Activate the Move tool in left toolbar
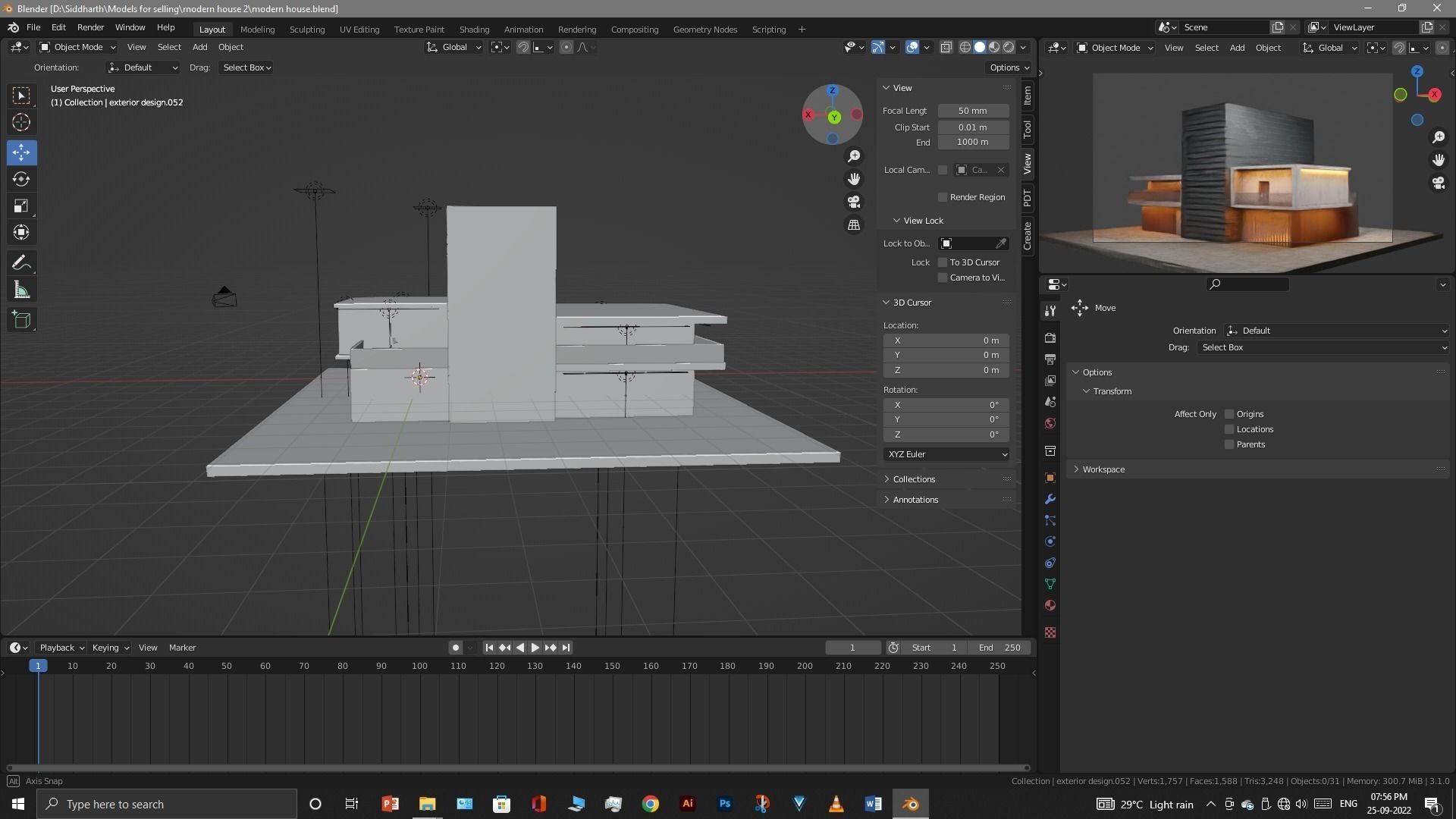 coord(21,152)
